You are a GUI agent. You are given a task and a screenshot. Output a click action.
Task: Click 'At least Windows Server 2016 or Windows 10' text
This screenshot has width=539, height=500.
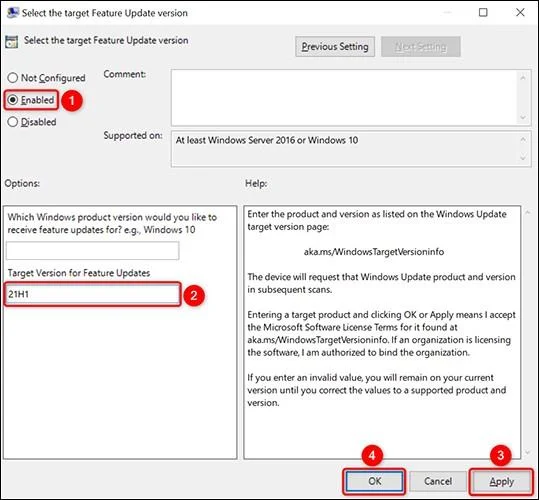(x=267, y=140)
